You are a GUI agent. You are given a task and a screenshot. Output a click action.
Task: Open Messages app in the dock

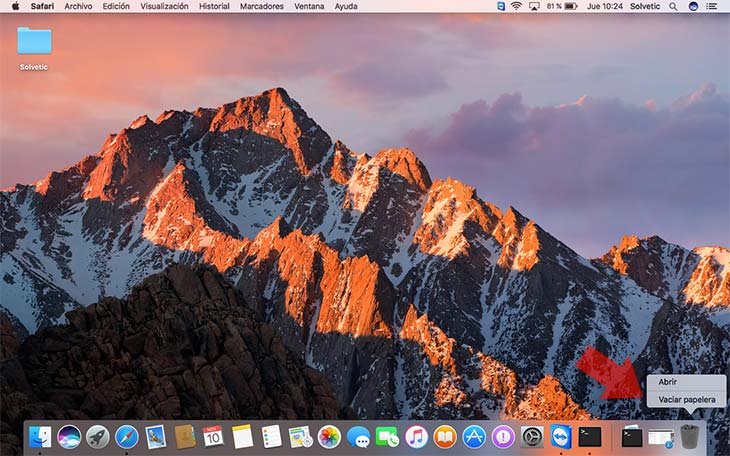[x=358, y=437]
